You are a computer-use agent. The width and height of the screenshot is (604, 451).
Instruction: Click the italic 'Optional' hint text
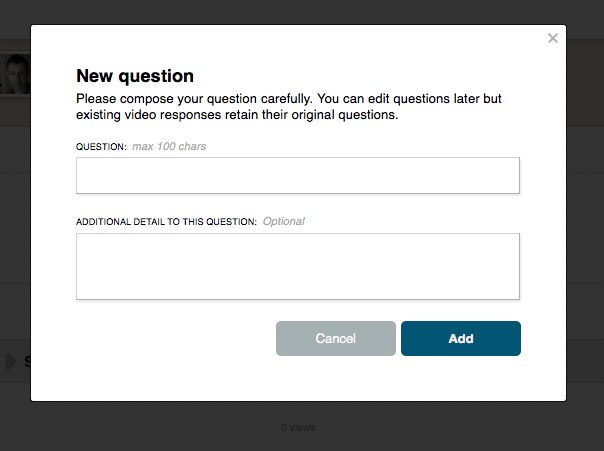(x=284, y=221)
